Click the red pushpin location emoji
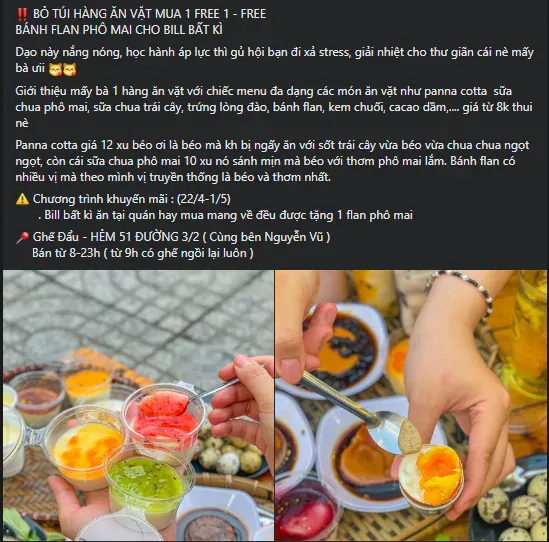Viewport: 549px width, 542px height. point(22,237)
